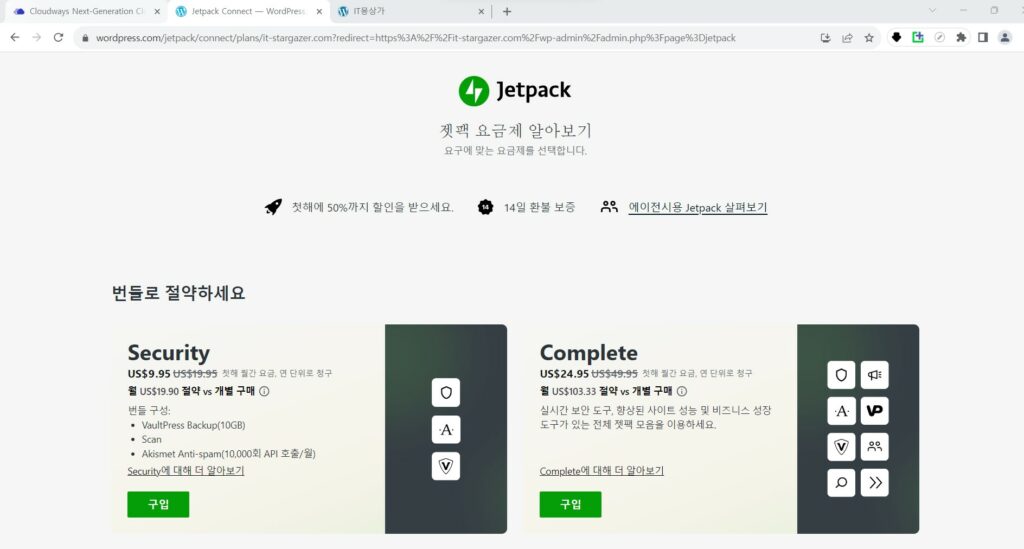Reload the page
This screenshot has height=549, width=1024.
click(x=58, y=38)
